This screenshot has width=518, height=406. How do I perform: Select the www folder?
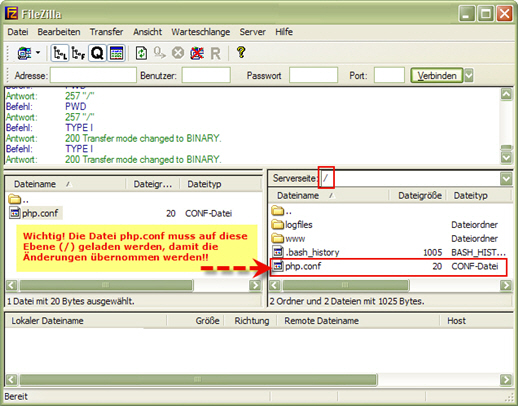289,239
